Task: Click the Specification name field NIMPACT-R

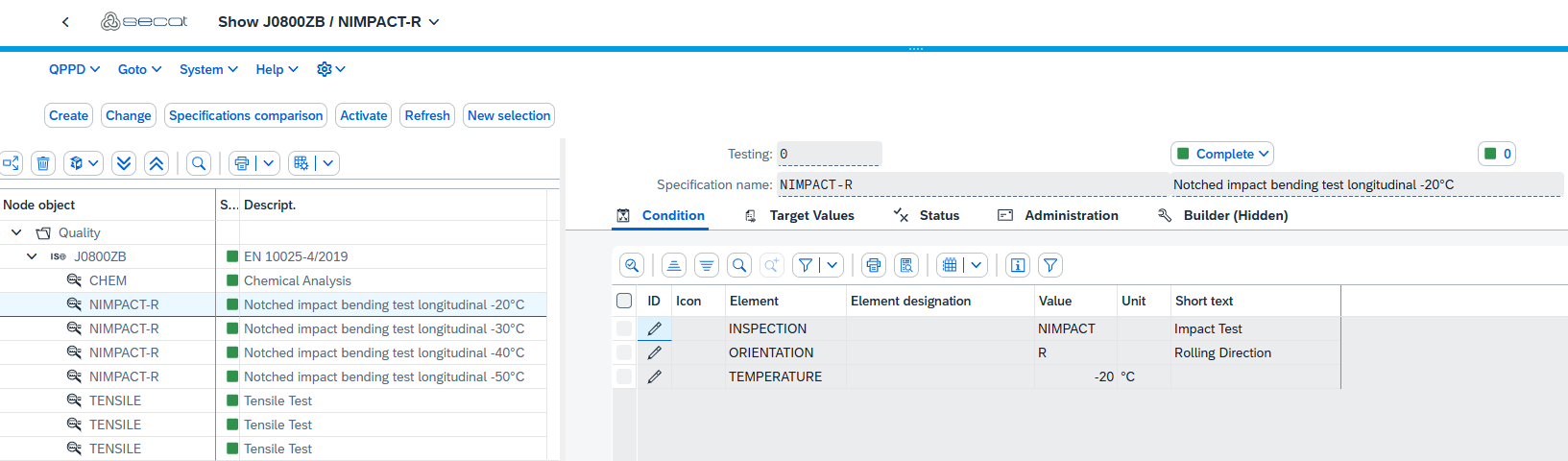Action: click(x=970, y=184)
